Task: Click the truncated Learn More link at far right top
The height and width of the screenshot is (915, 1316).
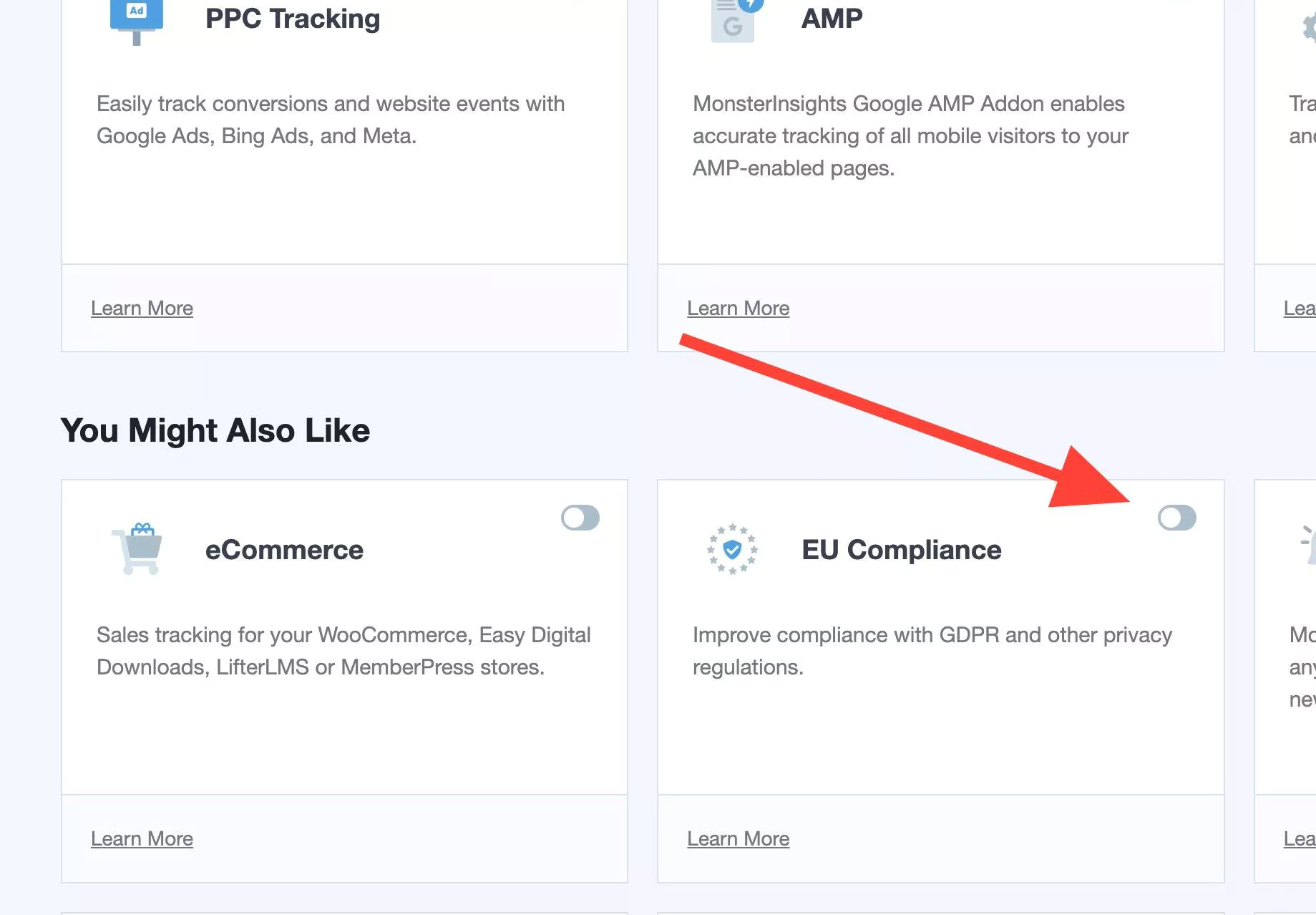Action: [1301, 308]
